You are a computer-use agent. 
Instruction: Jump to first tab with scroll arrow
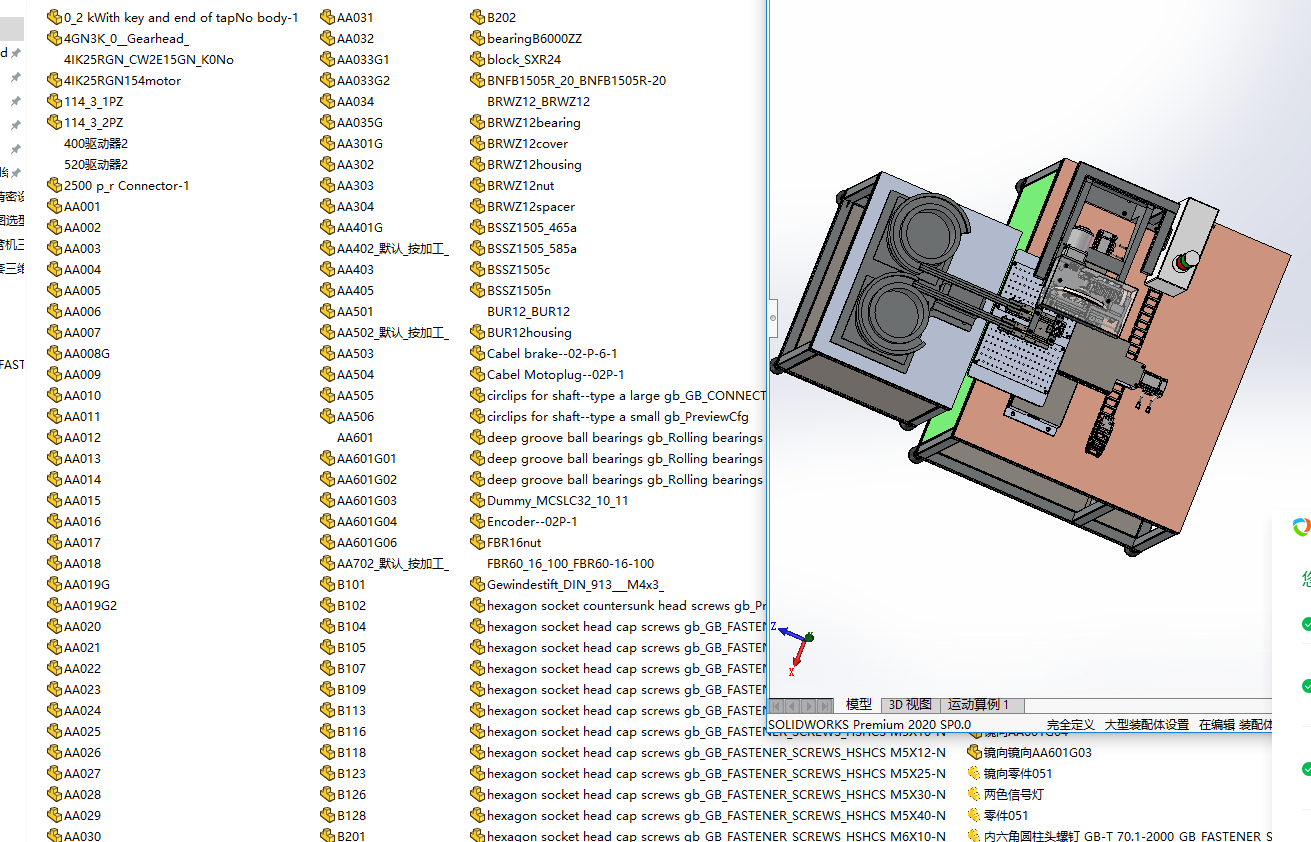[x=777, y=706]
